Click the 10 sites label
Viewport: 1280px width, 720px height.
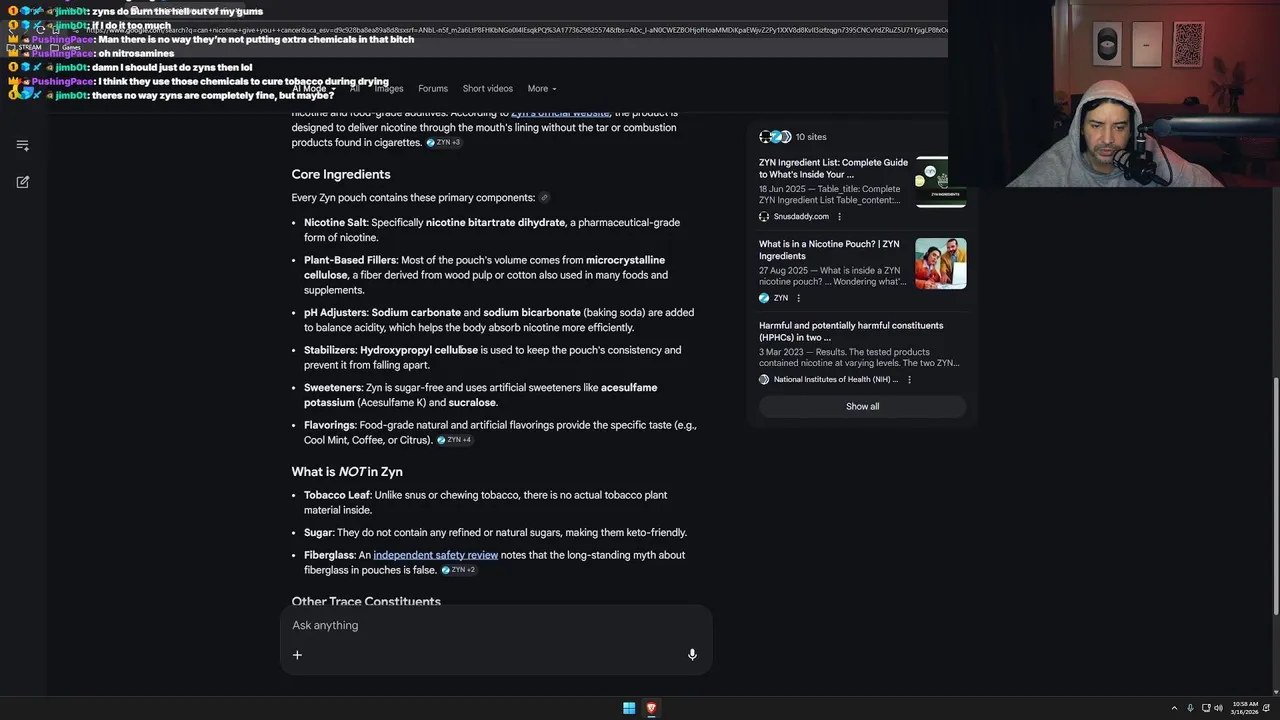[811, 137]
